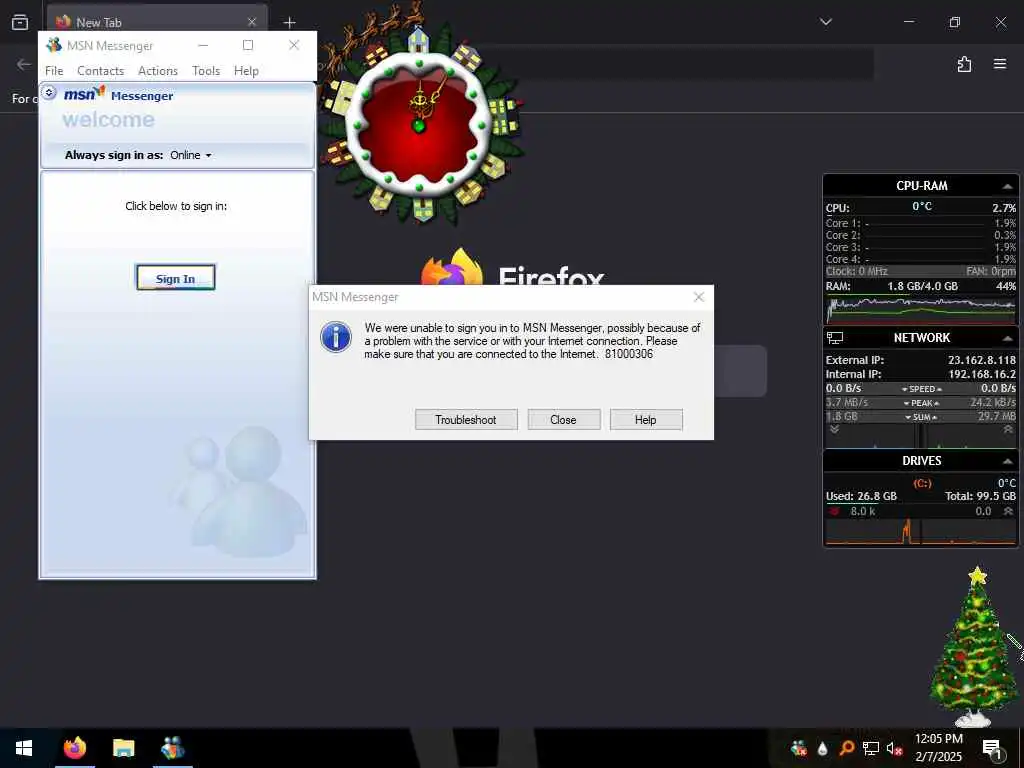
Task: Click the Sign In button in MSN Messenger
Action: click(x=175, y=278)
